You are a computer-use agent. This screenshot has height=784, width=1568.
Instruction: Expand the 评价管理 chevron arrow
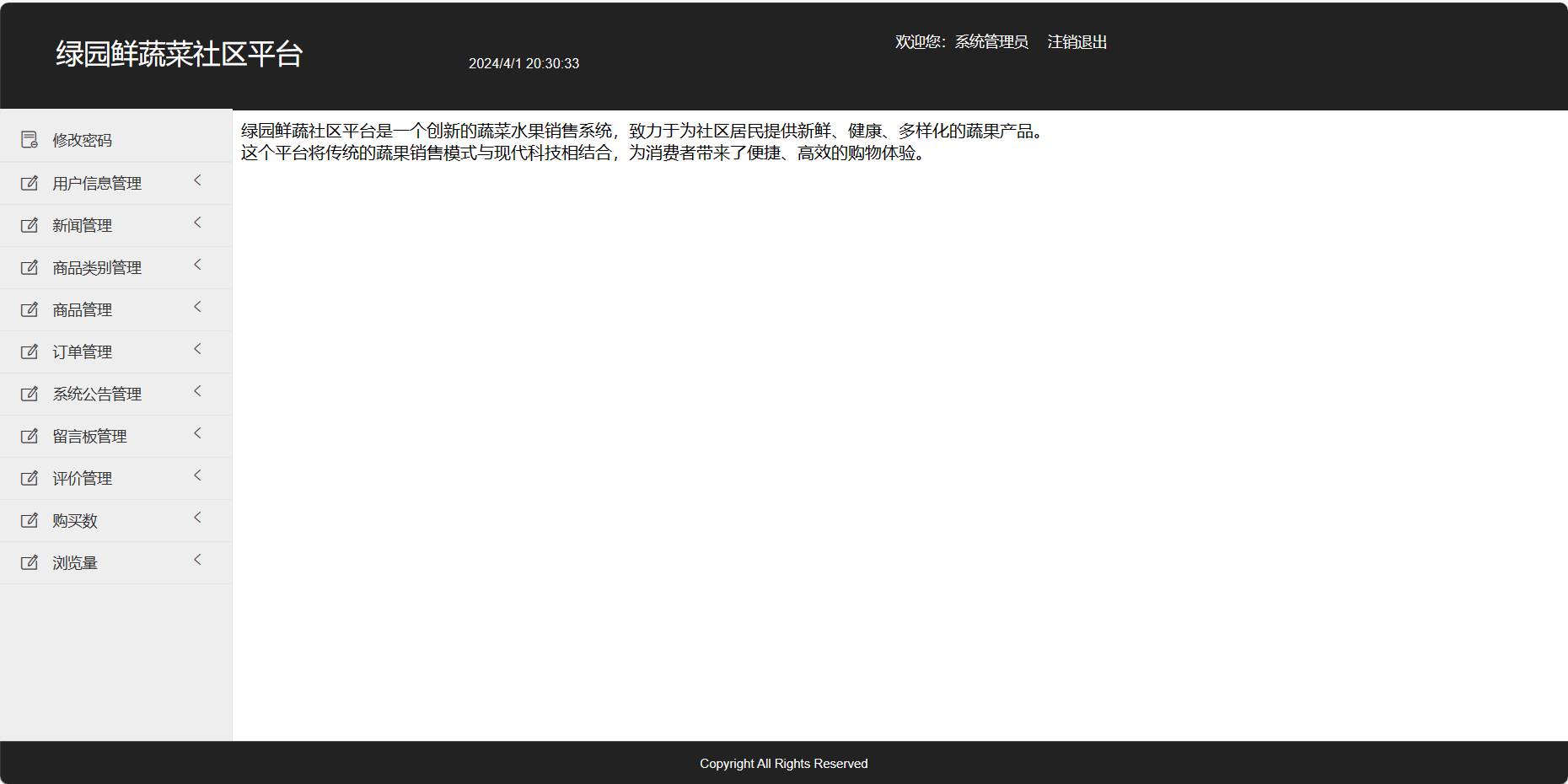coord(198,475)
